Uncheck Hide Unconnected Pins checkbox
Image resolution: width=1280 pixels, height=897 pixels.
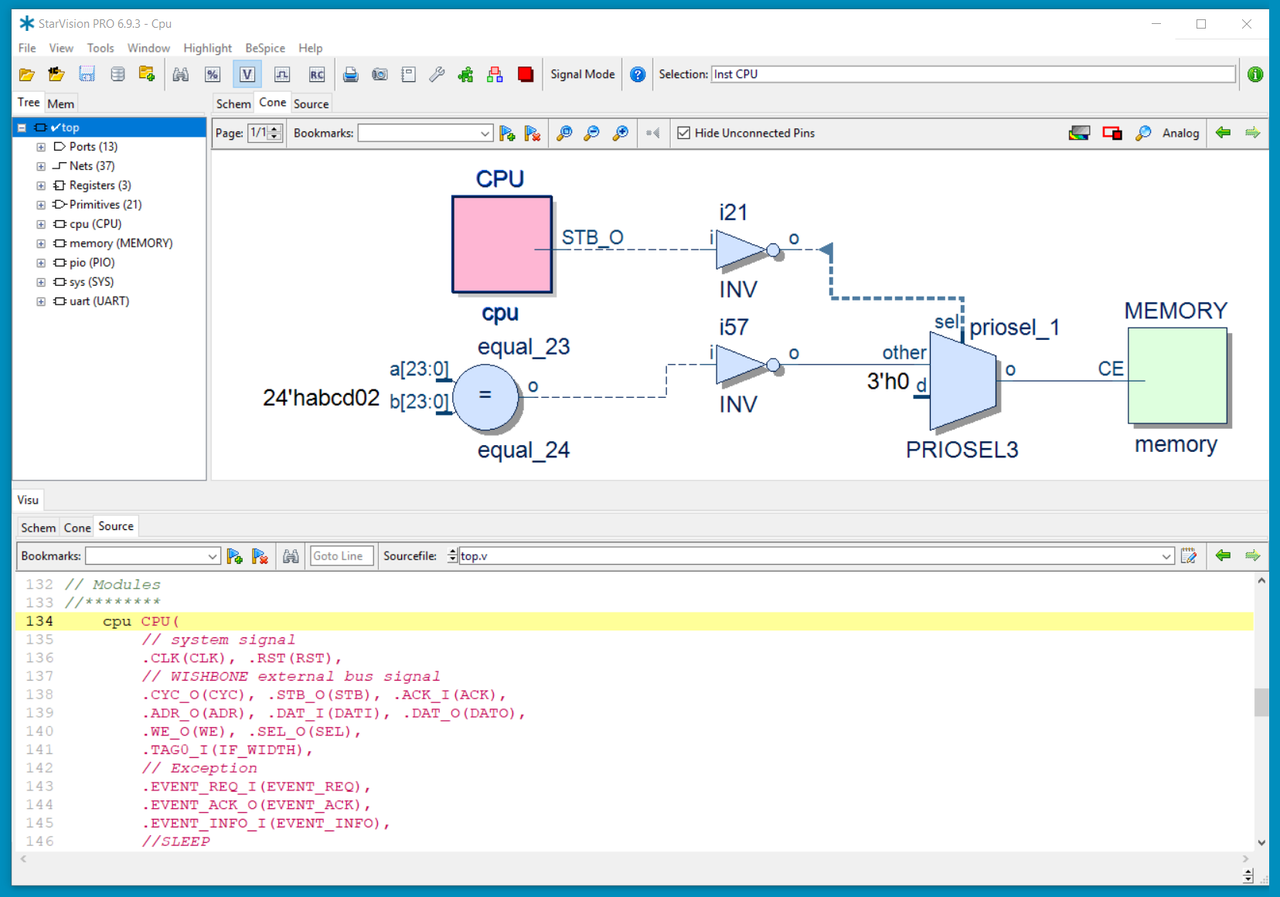(684, 133)
